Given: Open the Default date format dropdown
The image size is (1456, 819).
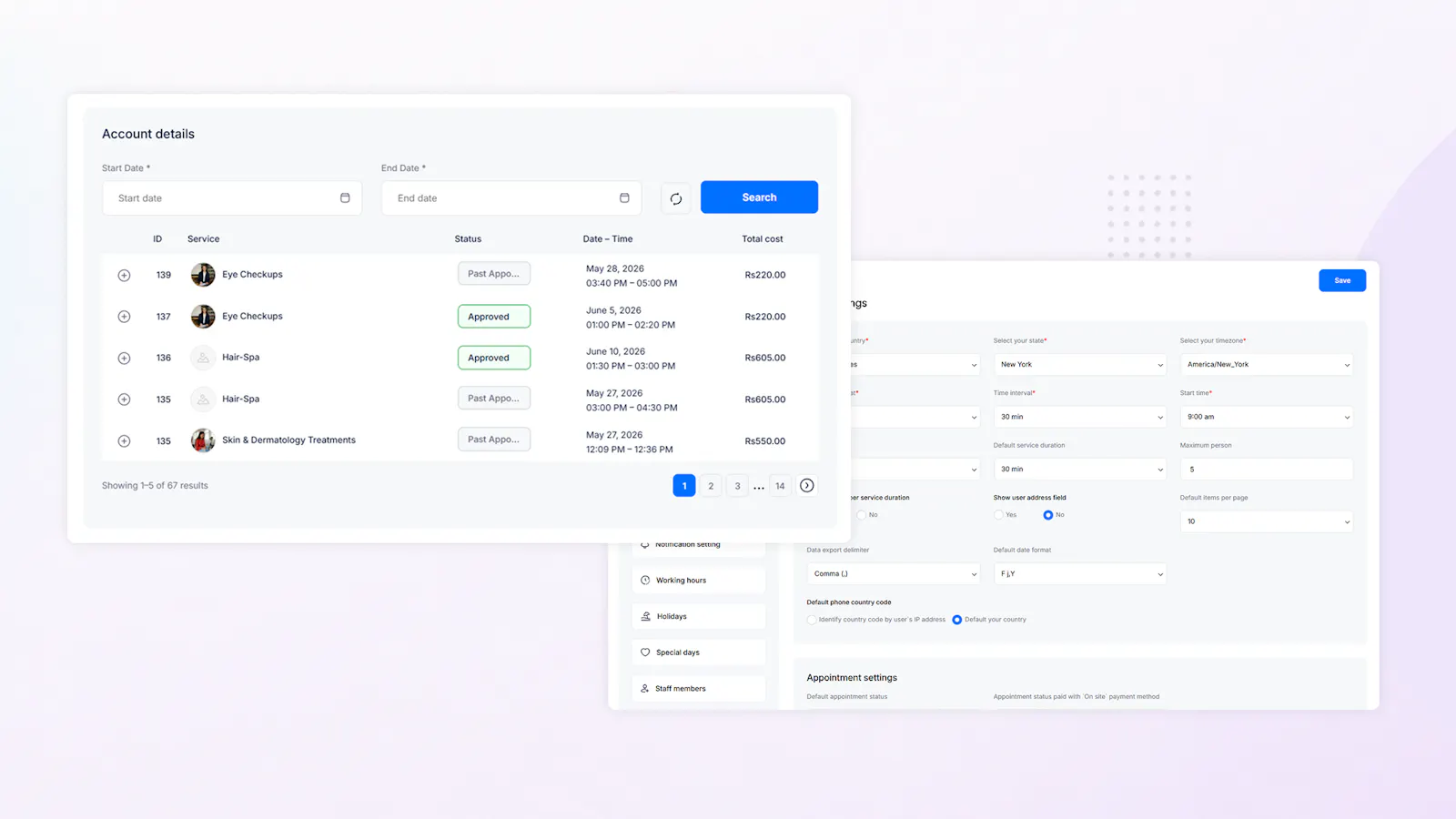Looking at the screenshot, I should coord(1079,574).
